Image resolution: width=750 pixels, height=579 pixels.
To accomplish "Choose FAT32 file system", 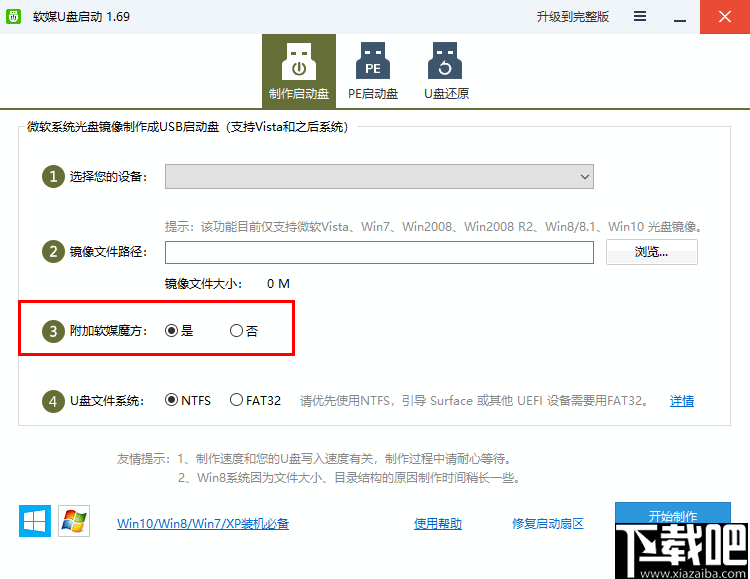I will coord(255,400).
